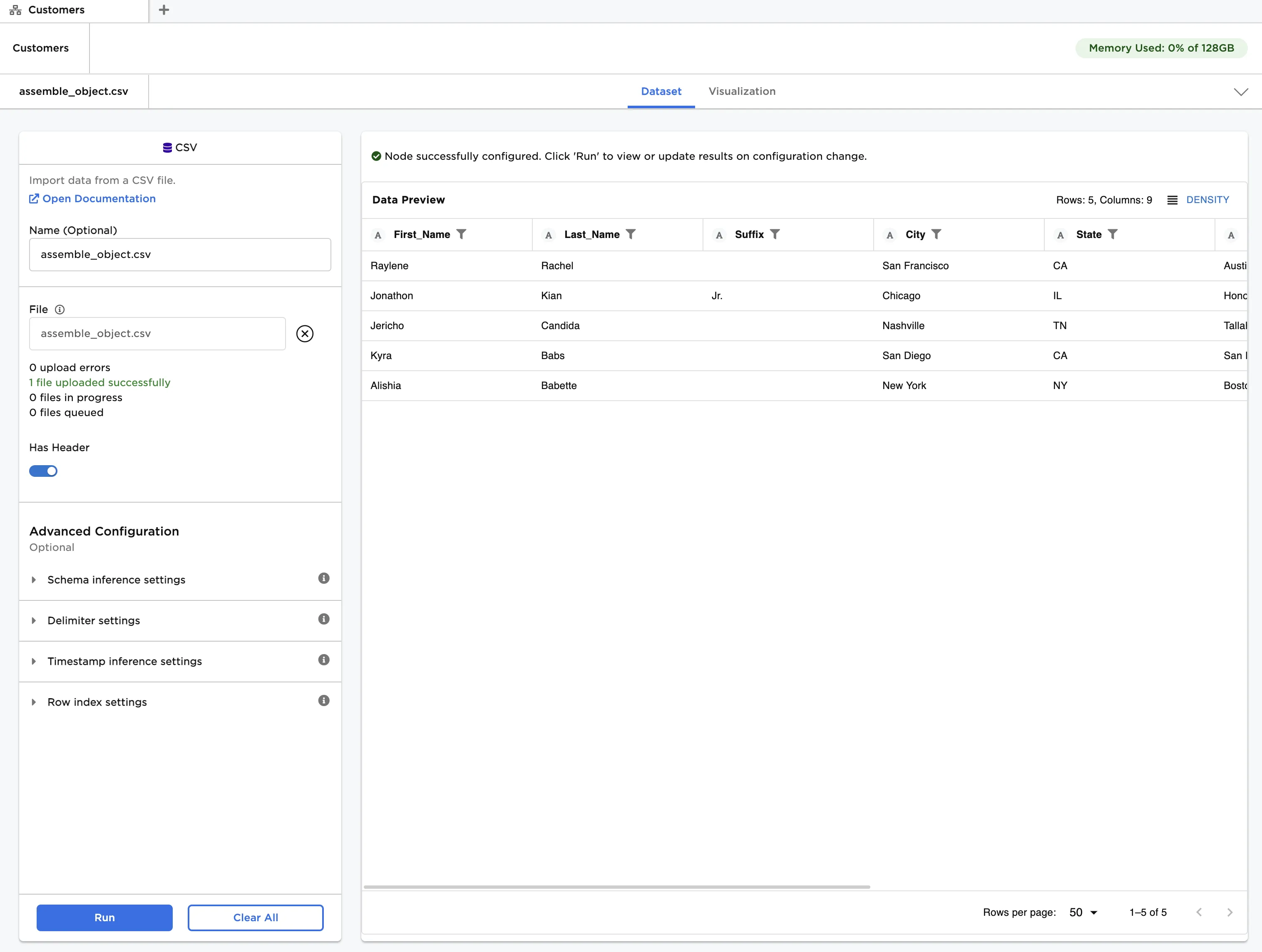Click the X to remove the uploaded file

coord(305,334)
